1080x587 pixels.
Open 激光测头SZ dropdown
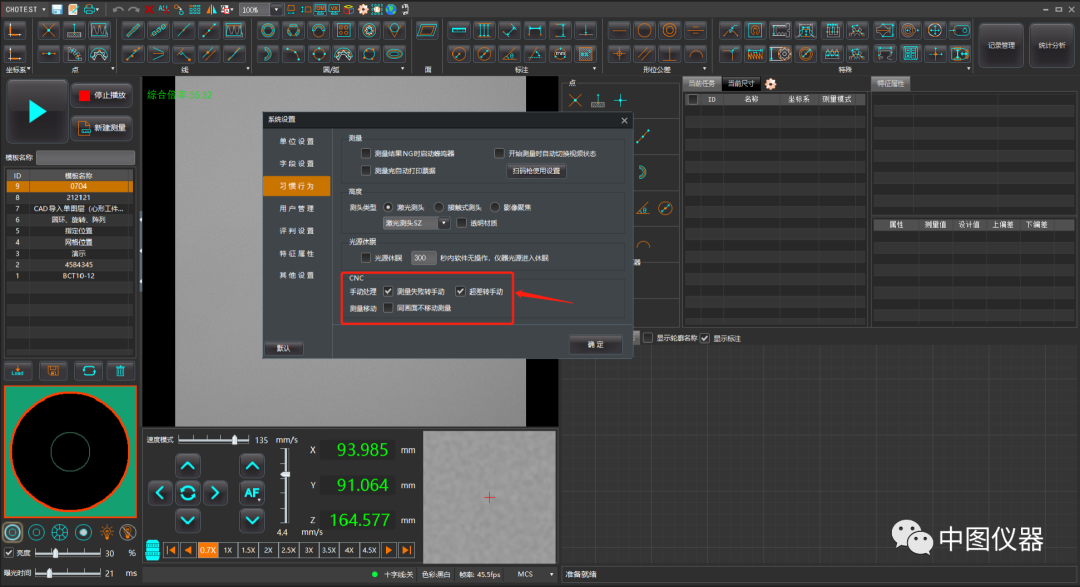click(x=444, y=223)
